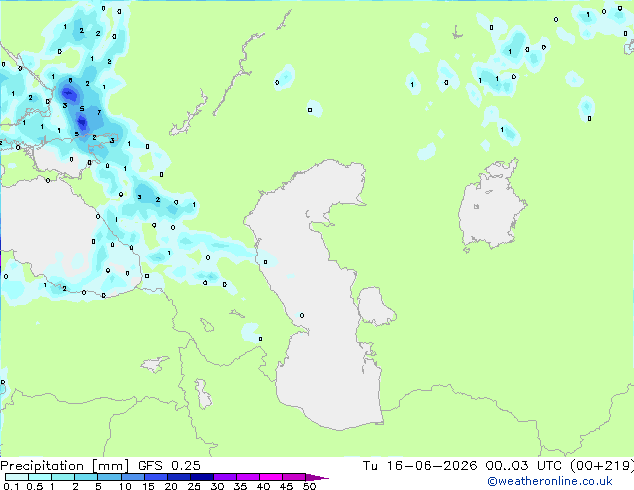634x490 pixels.
Task: Click the 'Precipitation [mm]' title text
Action: click(x=65, y=466)
